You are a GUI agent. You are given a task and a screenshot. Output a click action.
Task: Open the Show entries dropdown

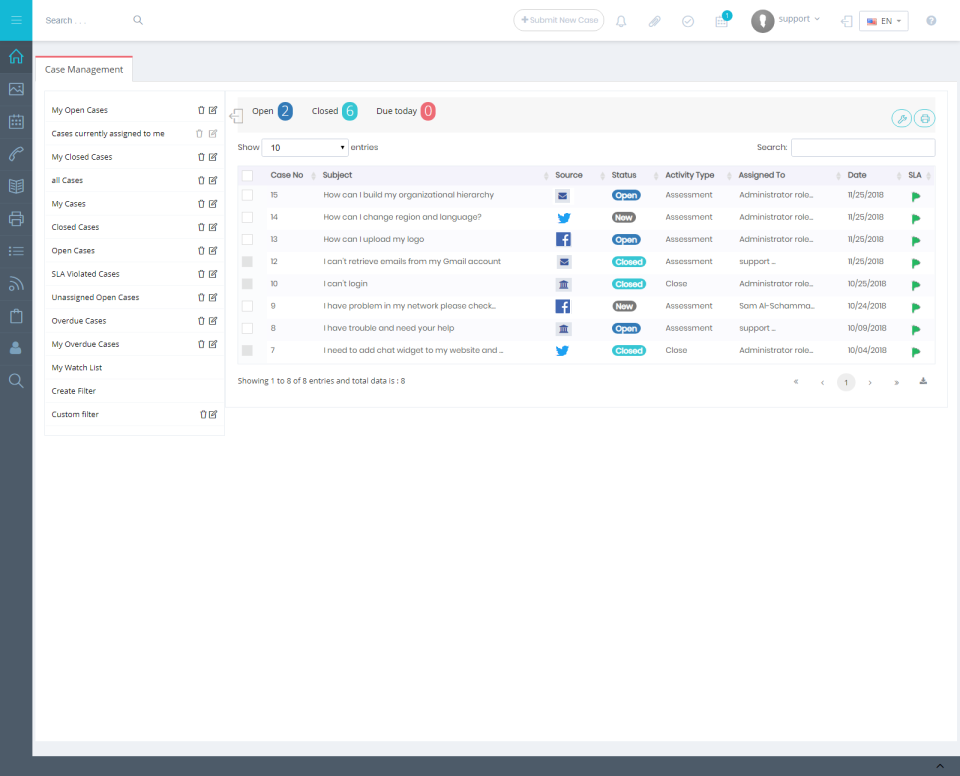click(x=305, y=146)
